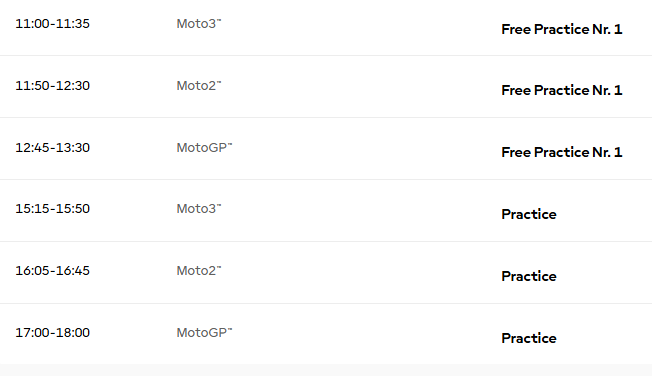Select Moto3 label in 11:00 row
This screenshot has height=376, width=652.
pyautogui.click(x=199, y=24)
